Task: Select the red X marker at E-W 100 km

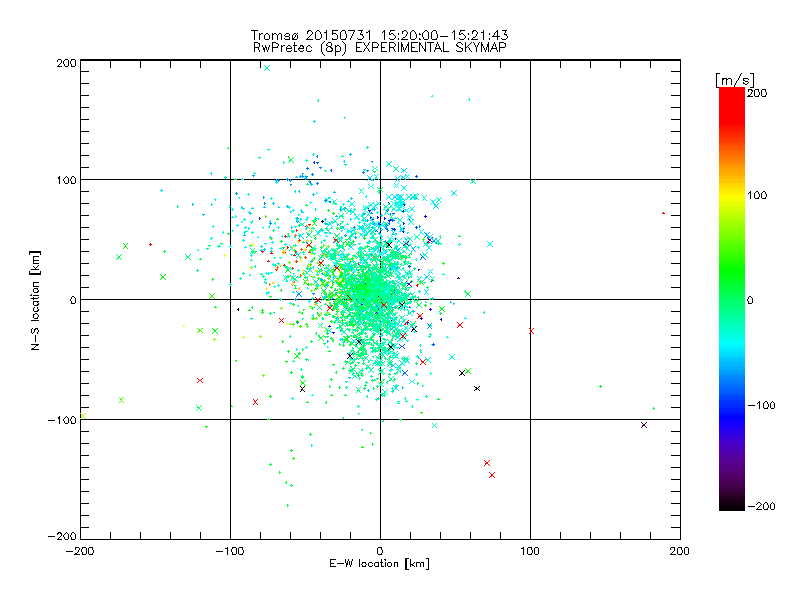Action: point(531,331)
